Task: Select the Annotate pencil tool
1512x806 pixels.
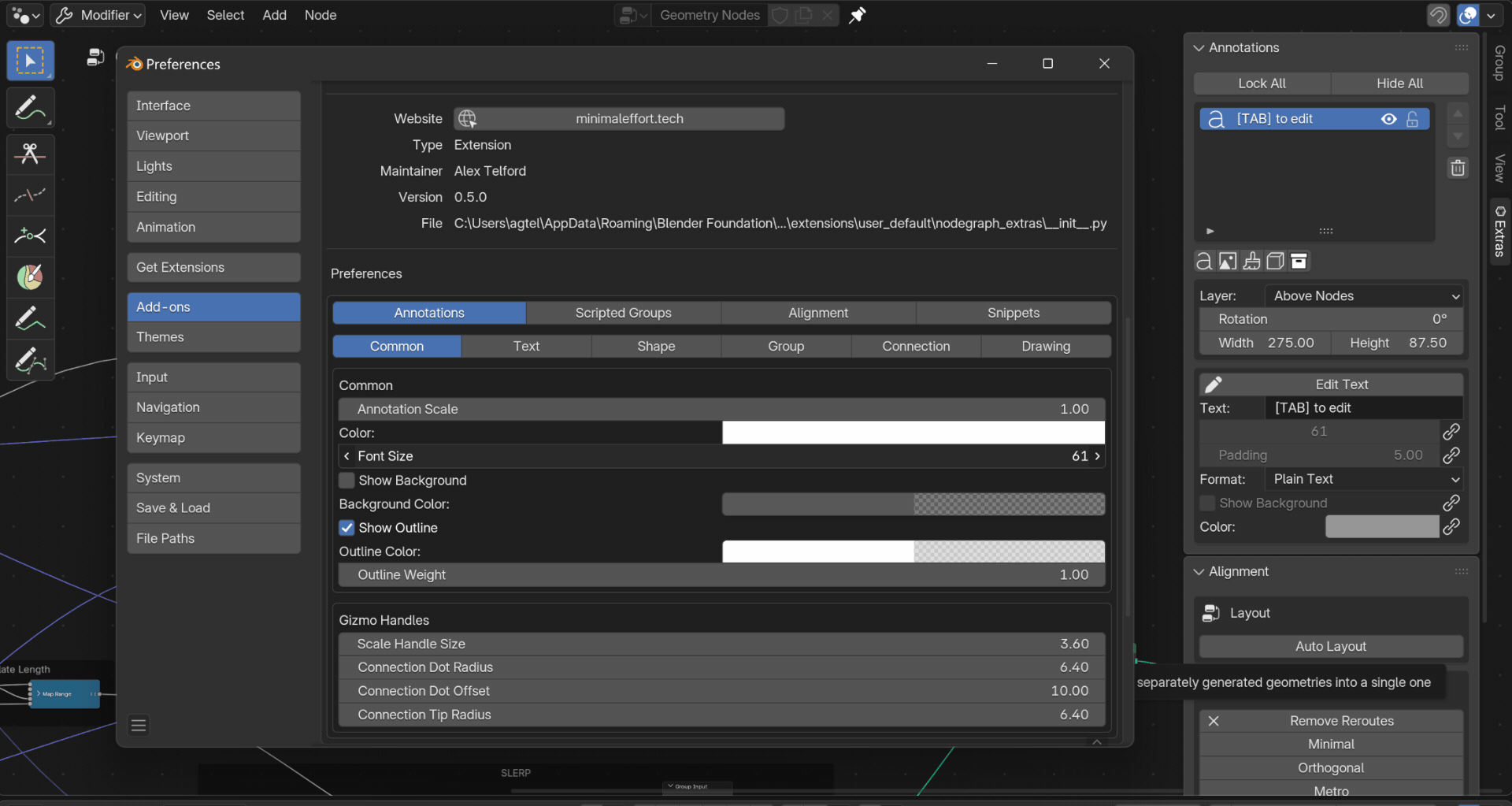Action: [x=30, y=108]
